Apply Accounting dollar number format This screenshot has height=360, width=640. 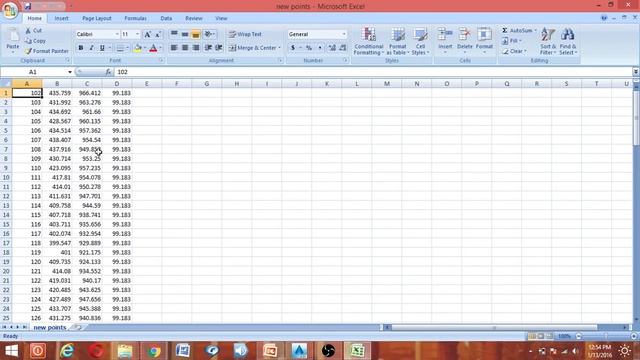point(293,48)
